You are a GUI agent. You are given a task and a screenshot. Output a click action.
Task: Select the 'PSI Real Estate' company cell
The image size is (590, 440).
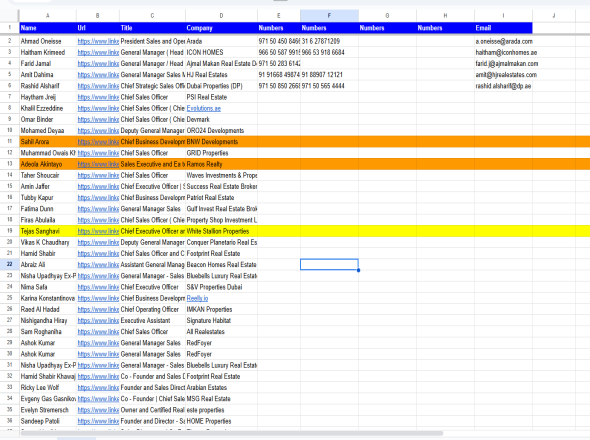tap(221, 97)
